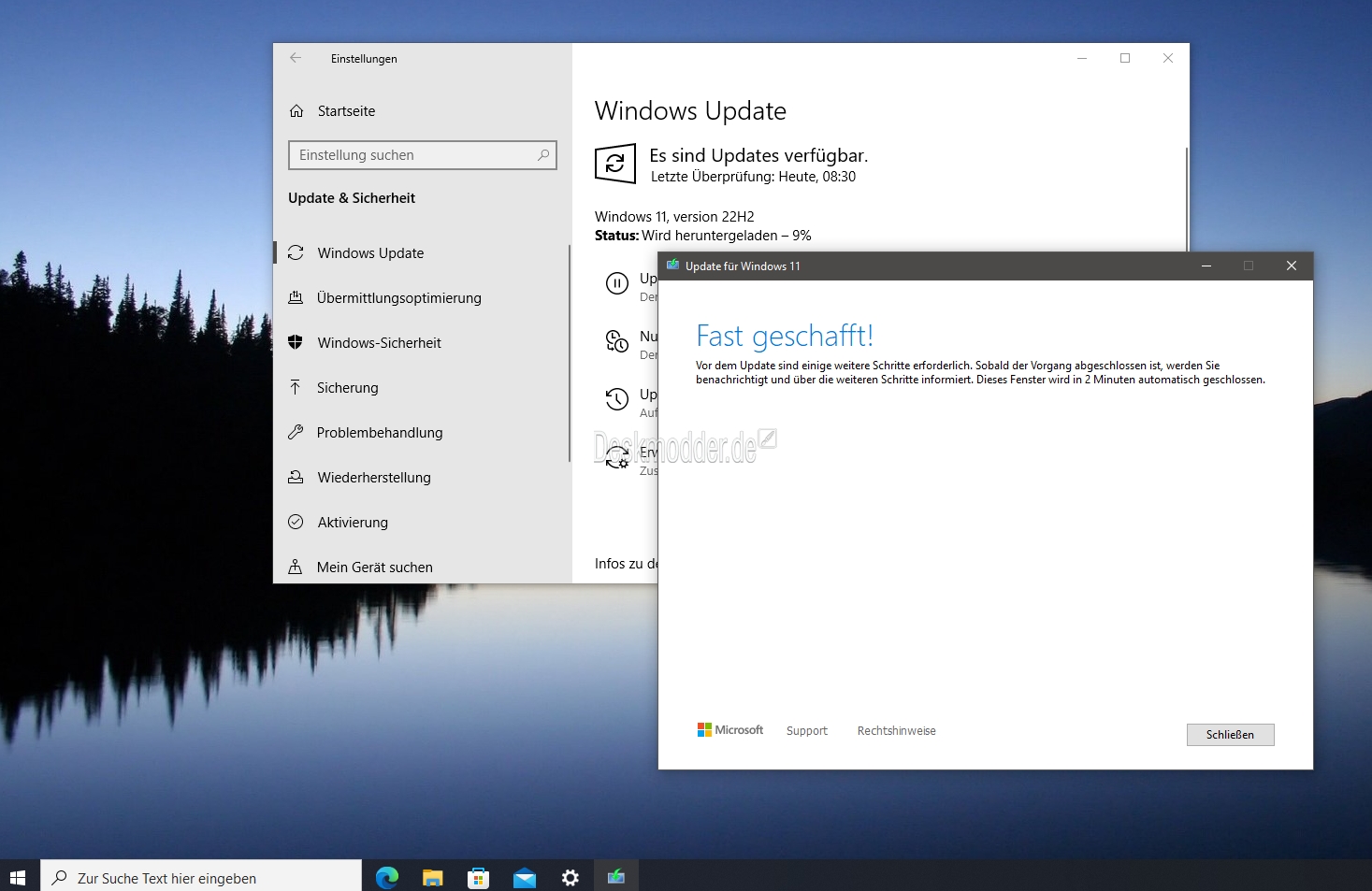Click the Windows Update sync icon in sidebar
Image resolution: width=1372 pixels, height=891 pixels.
[x=296, y=252]
